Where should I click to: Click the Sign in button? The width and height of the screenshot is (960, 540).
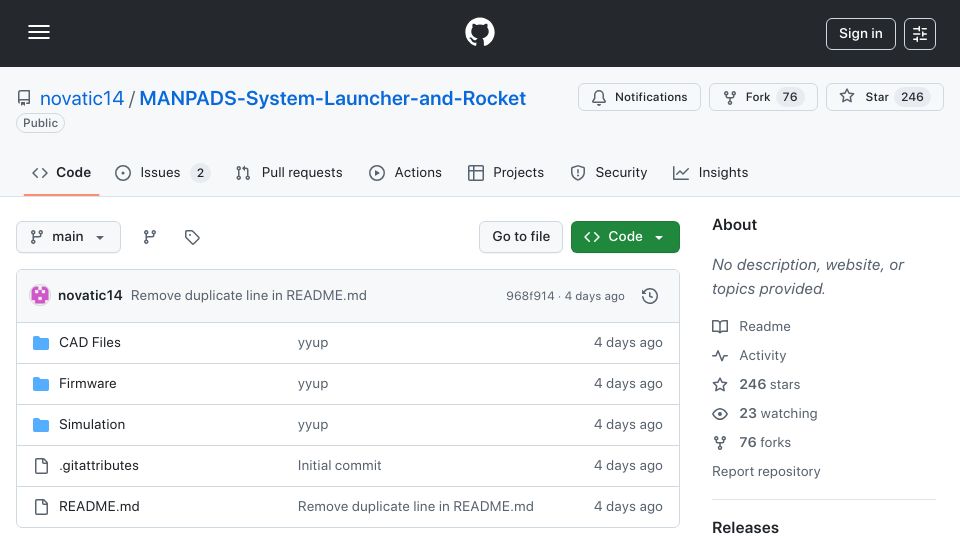[860, 34]
